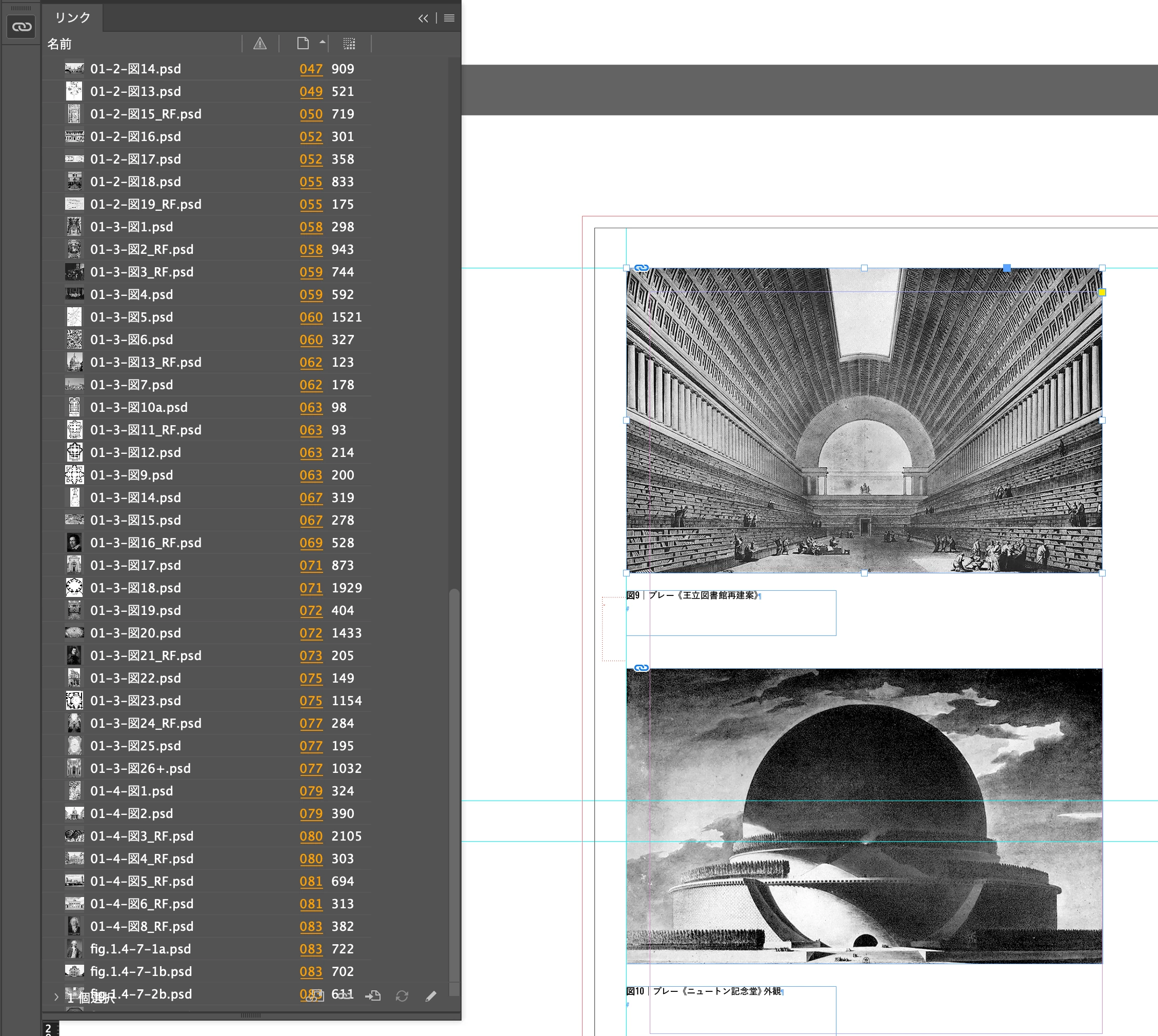Toggle sort direction arrow next to page icon
The image size is (1158, 1036).
[322, 42]
